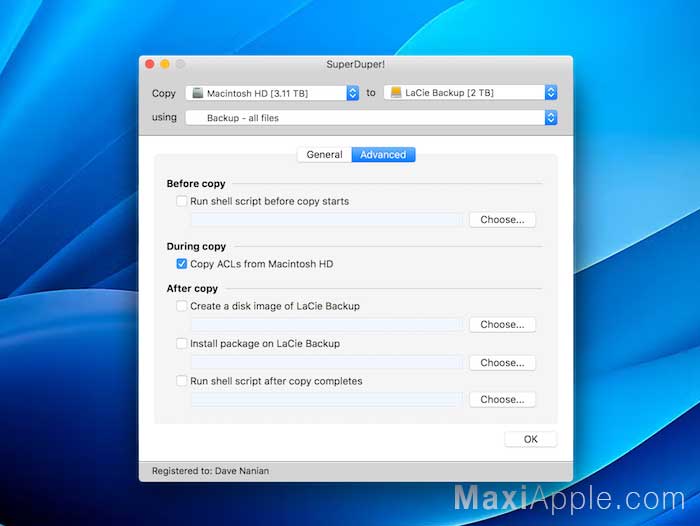Screen dimensions: 700x526
Task: Click the 'Registered to: Dave Nanian' status text
Action: point(210,471)
